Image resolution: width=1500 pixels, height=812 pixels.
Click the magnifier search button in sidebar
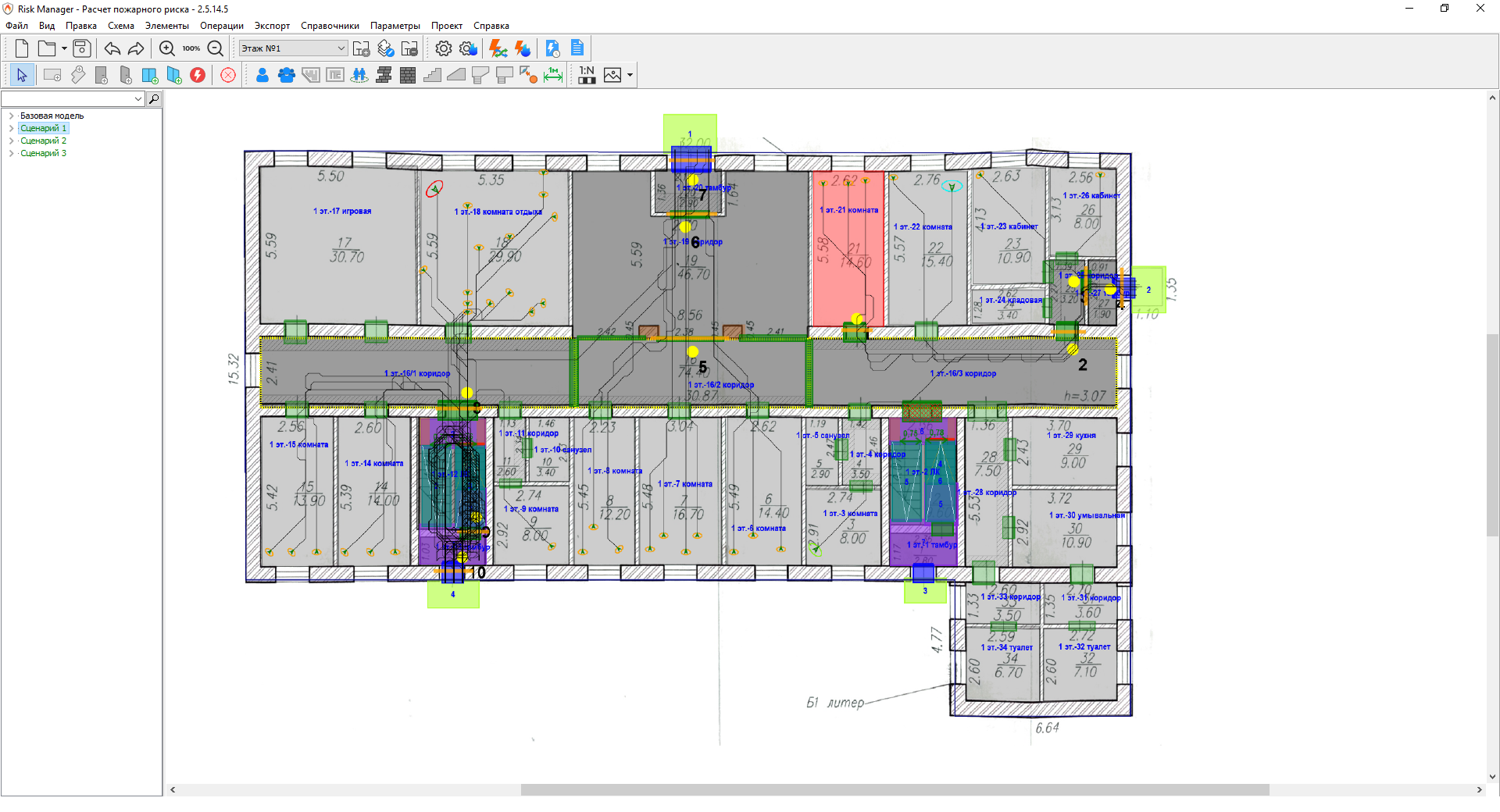click(154, 98)
